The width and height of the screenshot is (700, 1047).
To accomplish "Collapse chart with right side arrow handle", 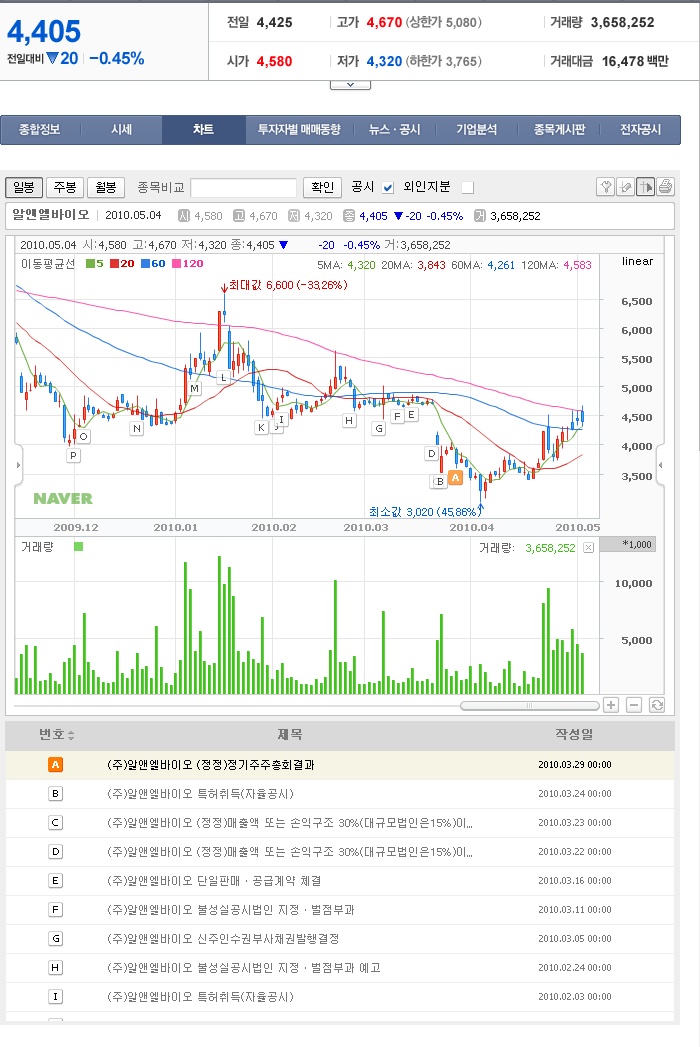I will [x=661, y=465].
